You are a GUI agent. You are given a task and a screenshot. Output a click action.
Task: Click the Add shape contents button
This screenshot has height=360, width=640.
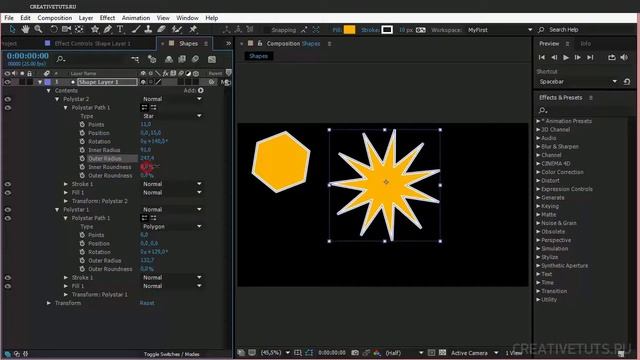click(200, 91)
